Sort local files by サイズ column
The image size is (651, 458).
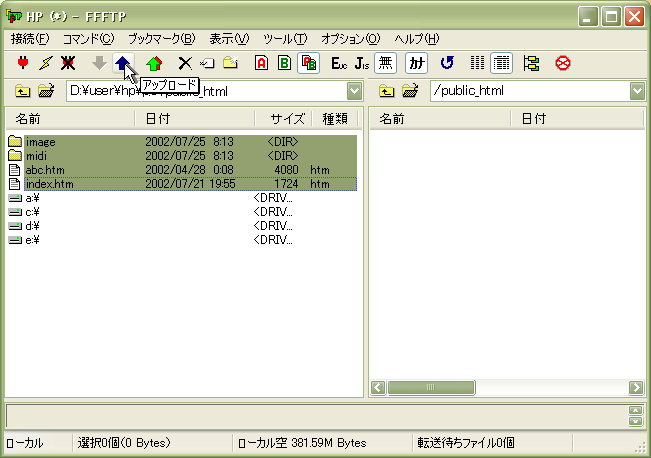coord(286,119)
